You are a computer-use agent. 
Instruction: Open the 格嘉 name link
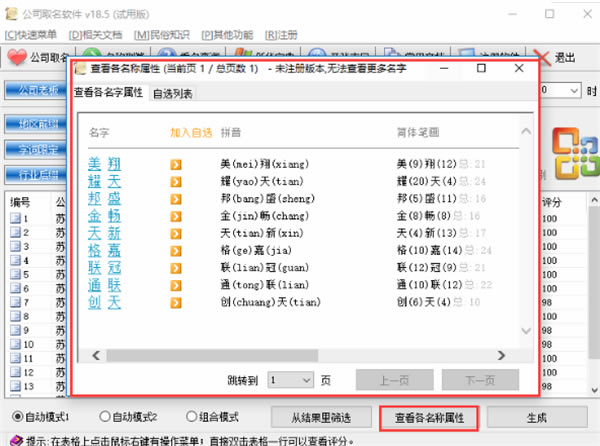pos(104,251)
